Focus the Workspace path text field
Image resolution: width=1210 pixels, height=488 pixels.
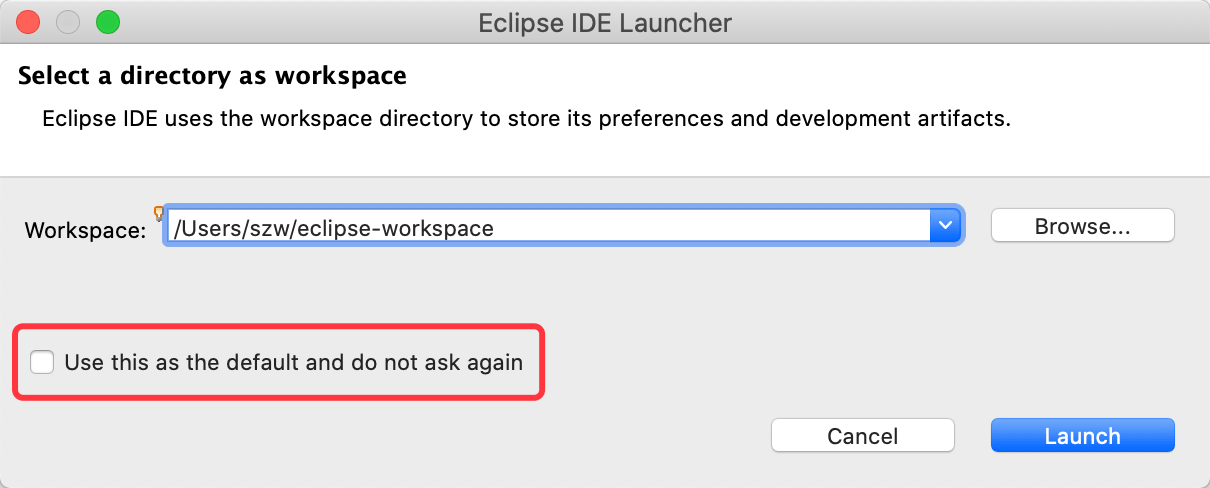(x=548, y=227)
